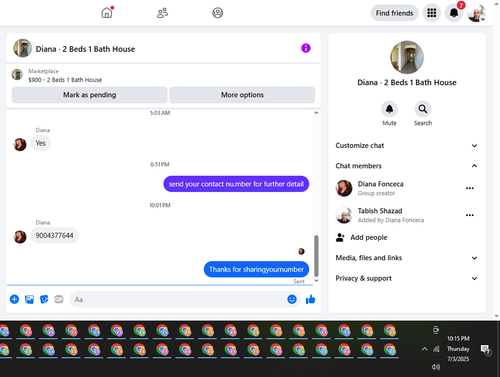Click the chat scrollbar thumb
This screenshot has width=500, height=377.
[x=316, y=255]
